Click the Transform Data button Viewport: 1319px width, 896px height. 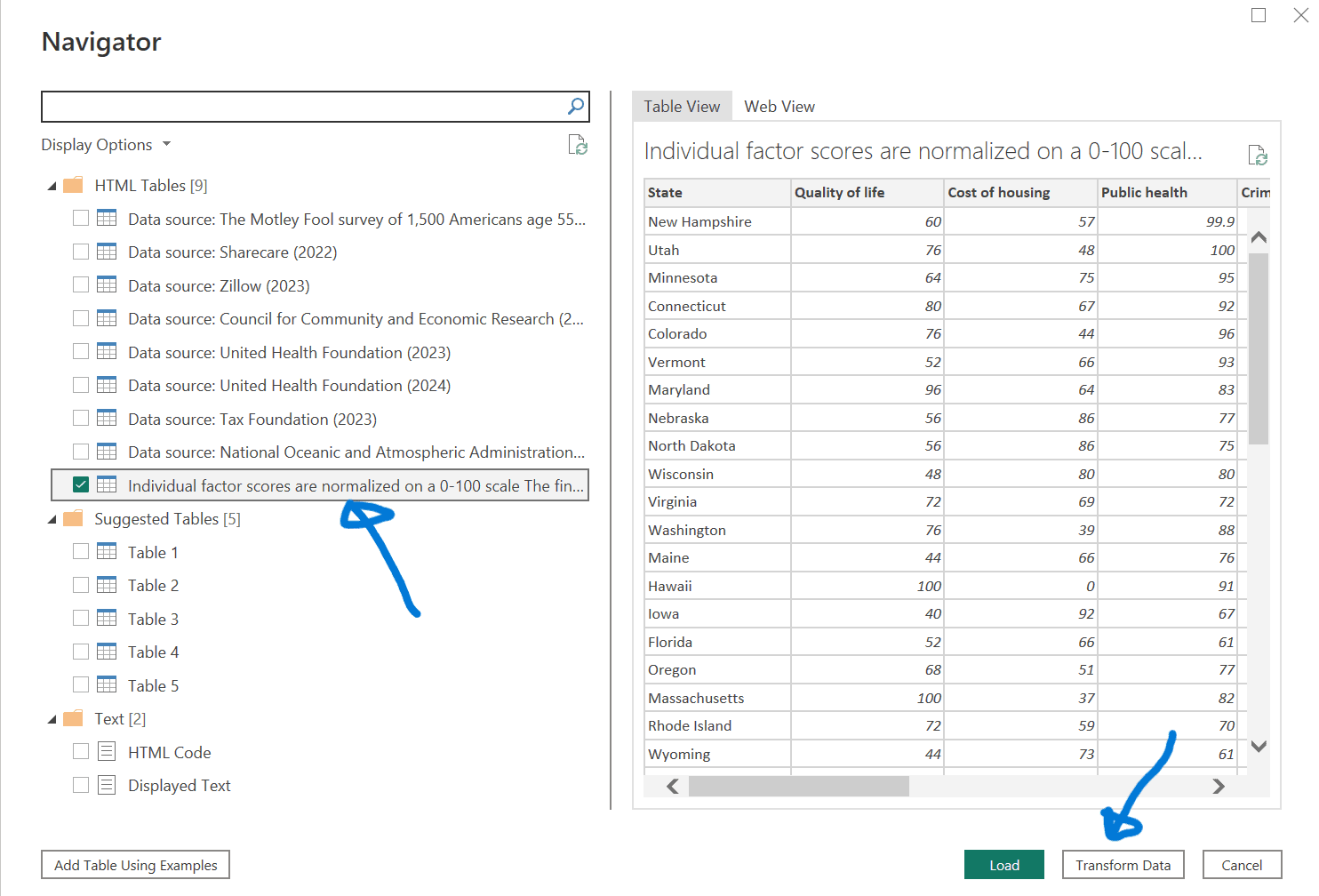[1123, 865]
